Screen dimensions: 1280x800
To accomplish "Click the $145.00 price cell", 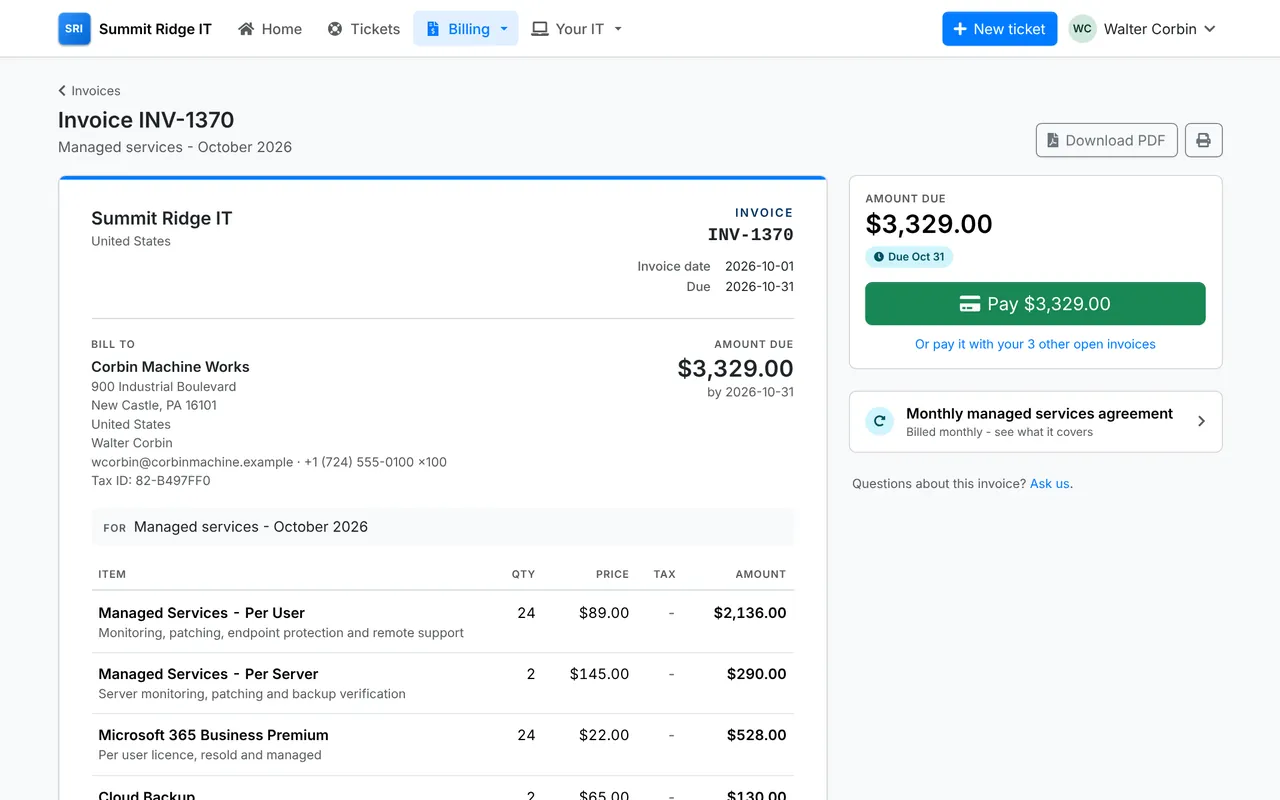I will (x=599, y=674).
